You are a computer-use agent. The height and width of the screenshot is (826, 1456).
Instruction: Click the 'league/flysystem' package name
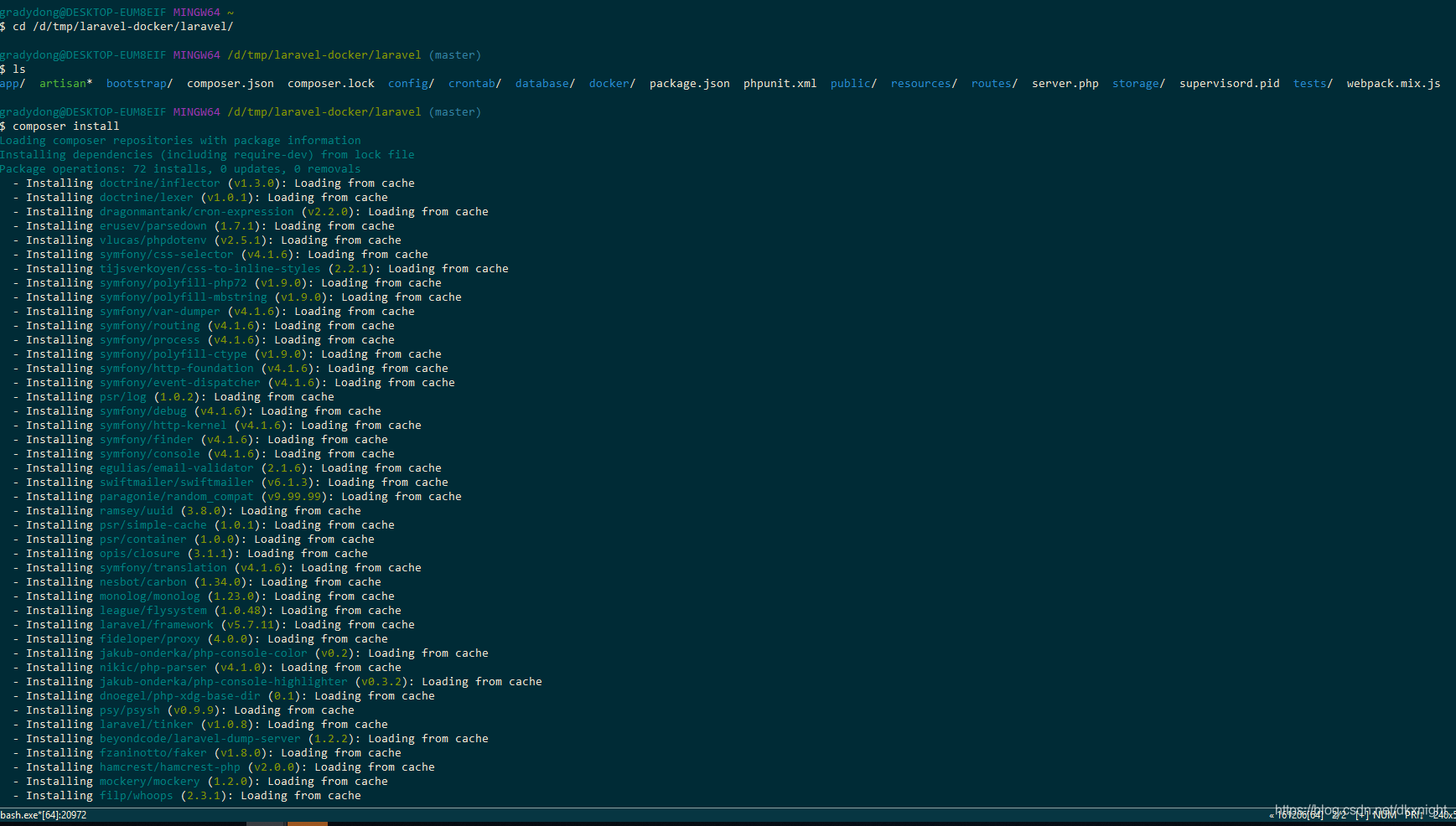[x=153, y=611]
